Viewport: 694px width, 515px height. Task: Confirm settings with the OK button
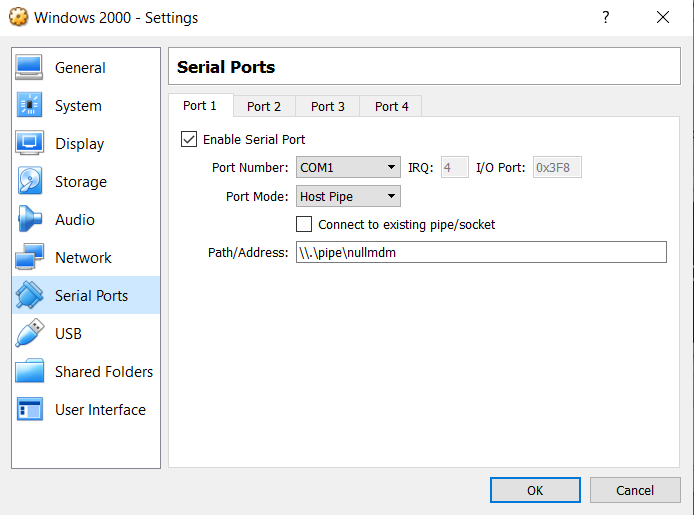pos(535,490)
